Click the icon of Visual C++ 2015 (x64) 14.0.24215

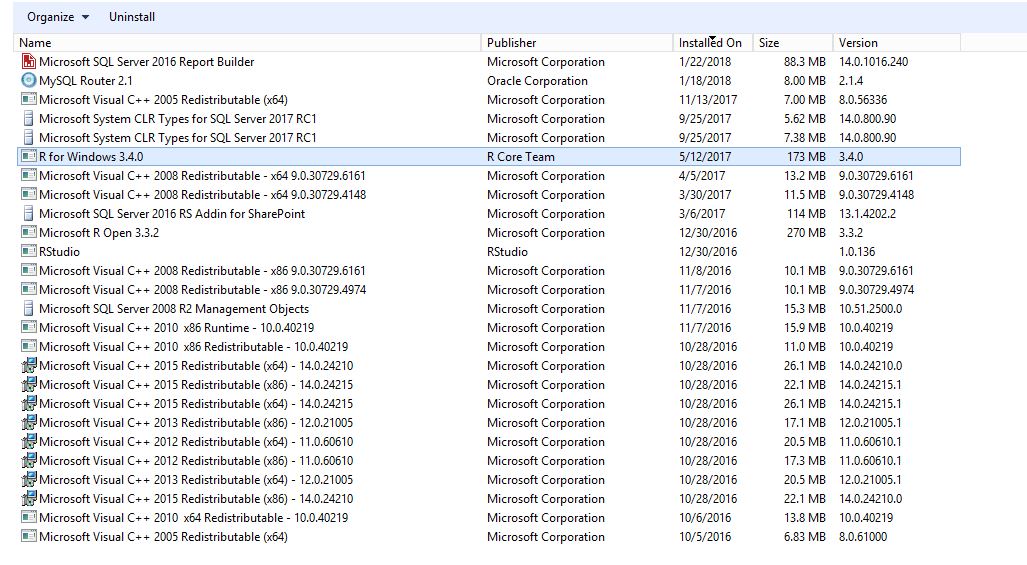point(28,403)
